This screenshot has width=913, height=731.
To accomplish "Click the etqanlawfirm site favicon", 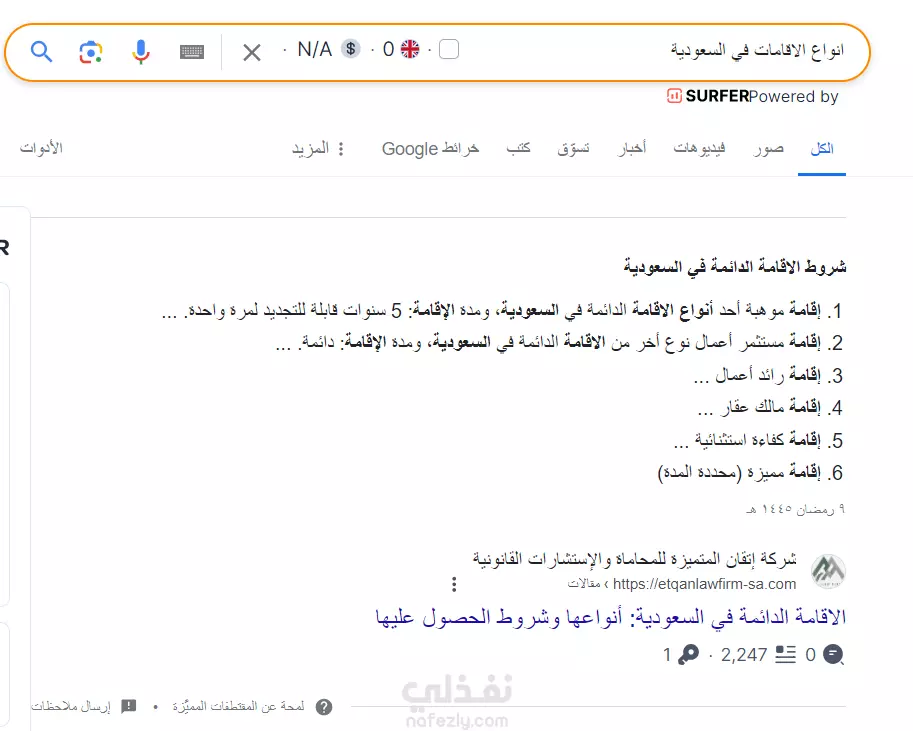I will coord(829,571).
